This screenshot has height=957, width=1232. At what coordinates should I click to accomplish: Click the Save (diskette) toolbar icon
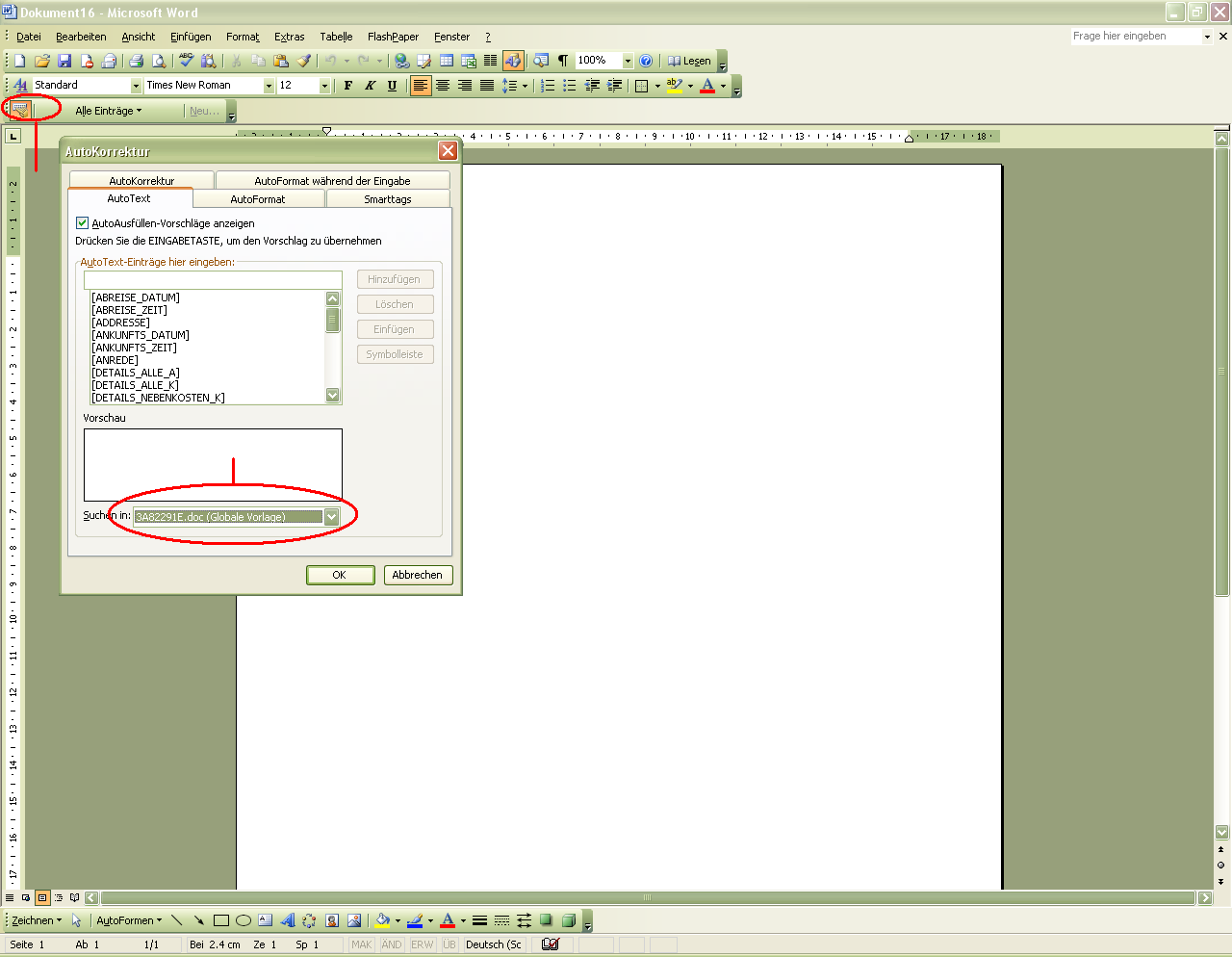point(64,61)
